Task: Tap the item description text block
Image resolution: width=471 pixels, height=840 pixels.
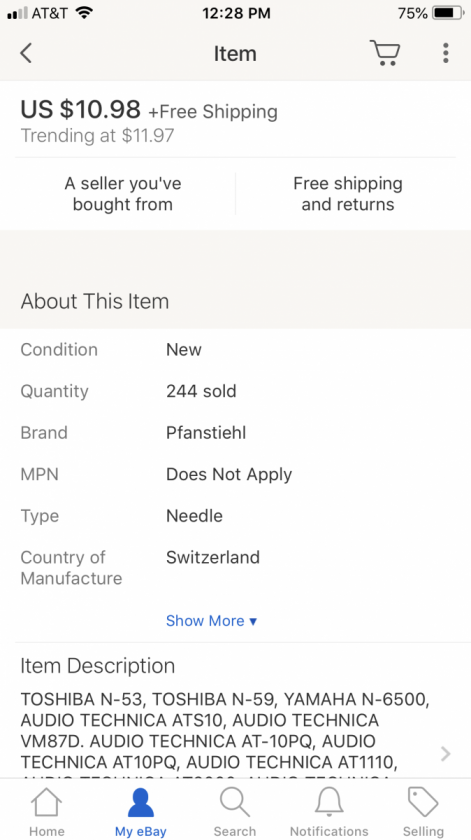Action: (225, 736)
